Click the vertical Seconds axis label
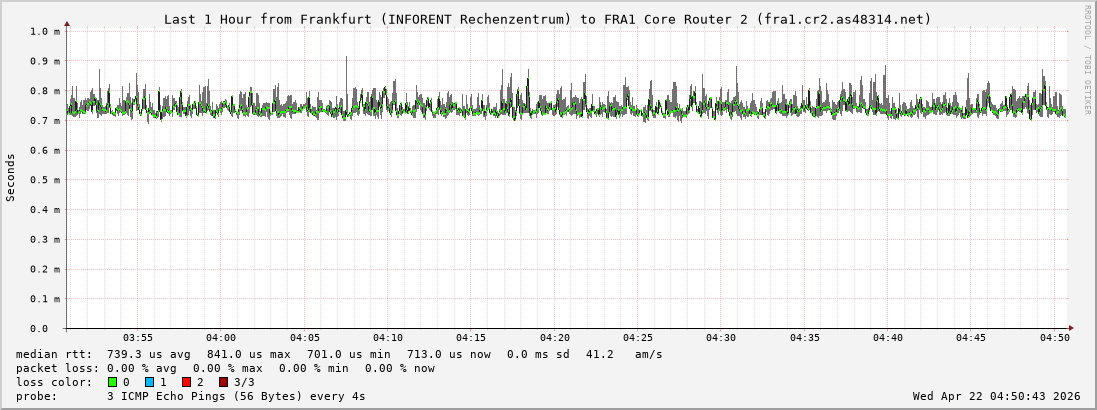Viewport: 1097px width, 410px height. pyautogui.click(x=11, y=178)
